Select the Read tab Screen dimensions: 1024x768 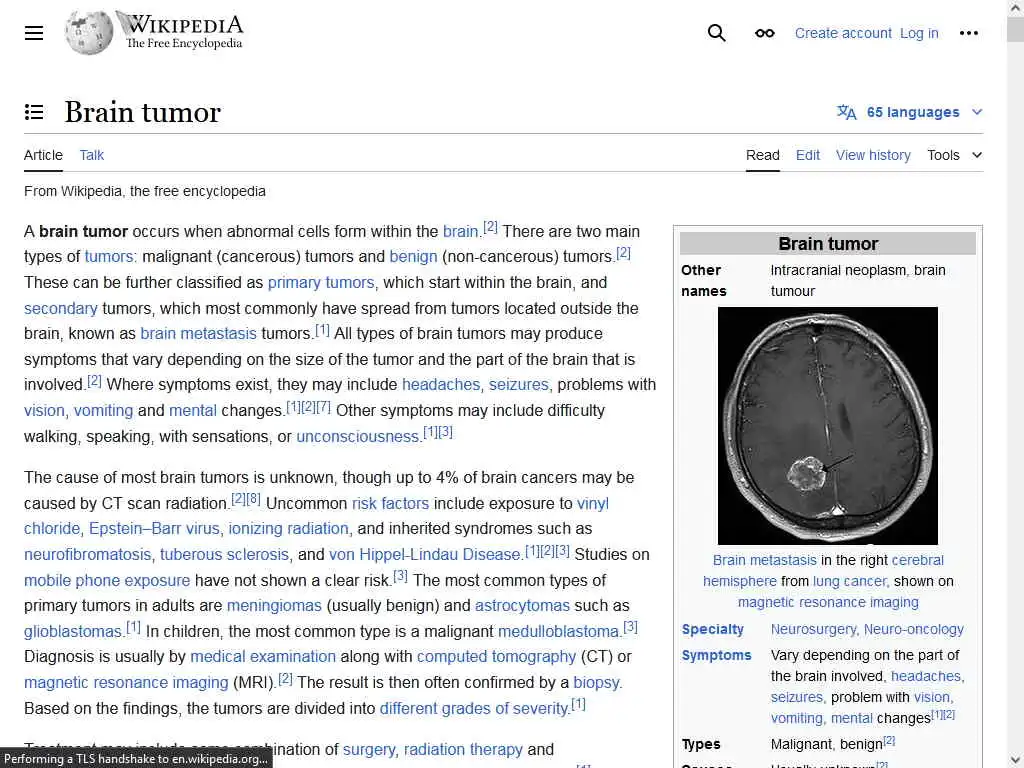763,155
